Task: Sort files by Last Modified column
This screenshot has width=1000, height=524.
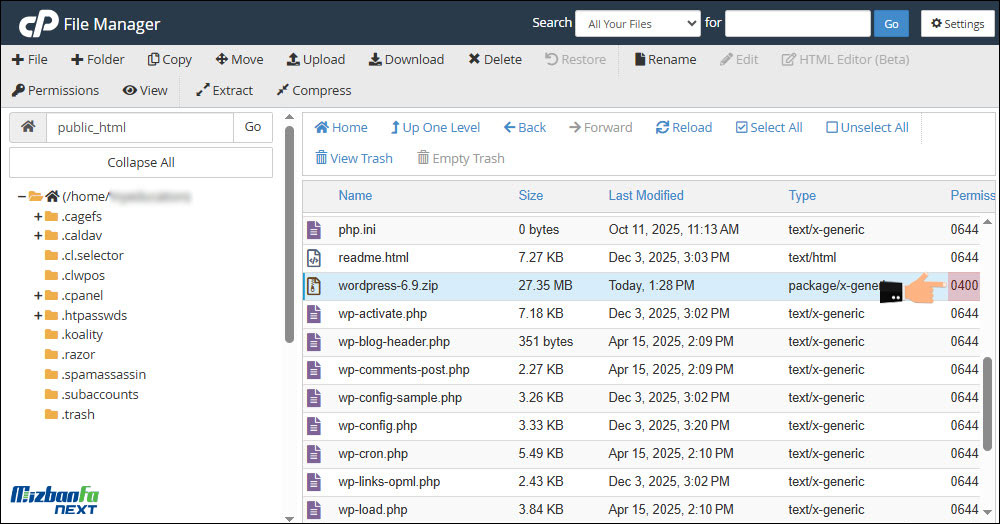Action: point(646,195)
